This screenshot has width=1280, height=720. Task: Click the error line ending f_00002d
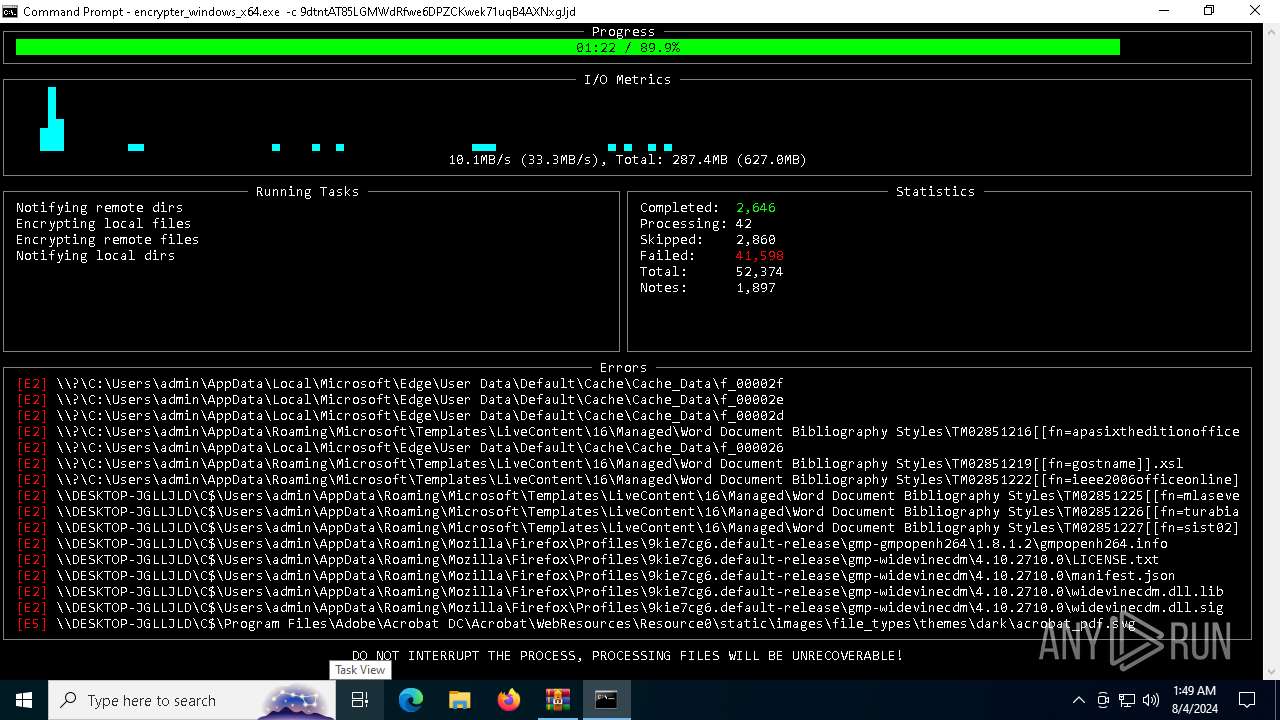coord(400,416)
